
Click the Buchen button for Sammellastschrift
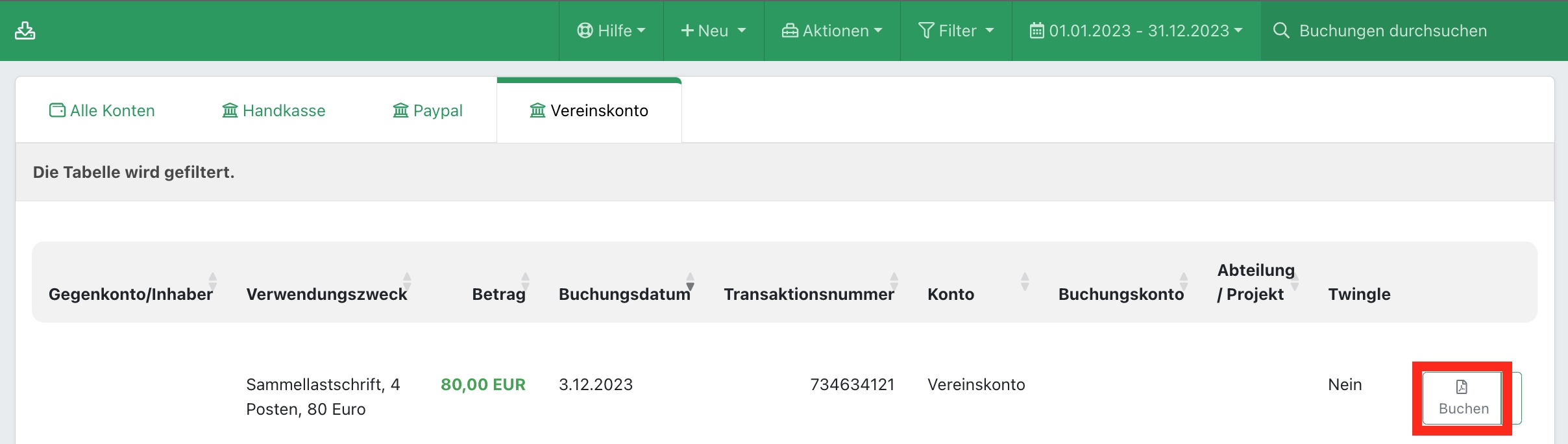(1462, 398)
